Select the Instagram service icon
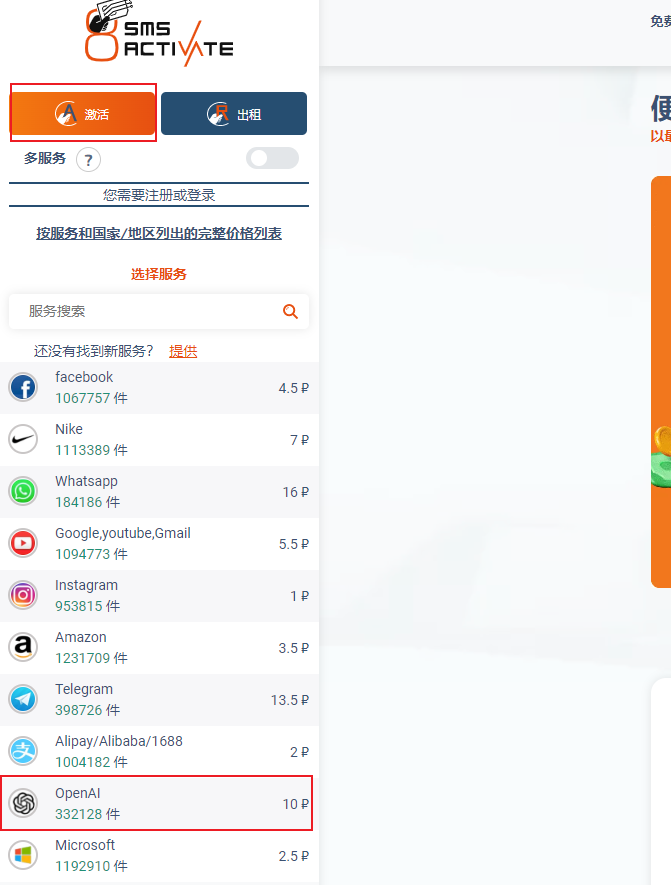Image resolution: width=671 pixels, height=885 pixels. 23,595
